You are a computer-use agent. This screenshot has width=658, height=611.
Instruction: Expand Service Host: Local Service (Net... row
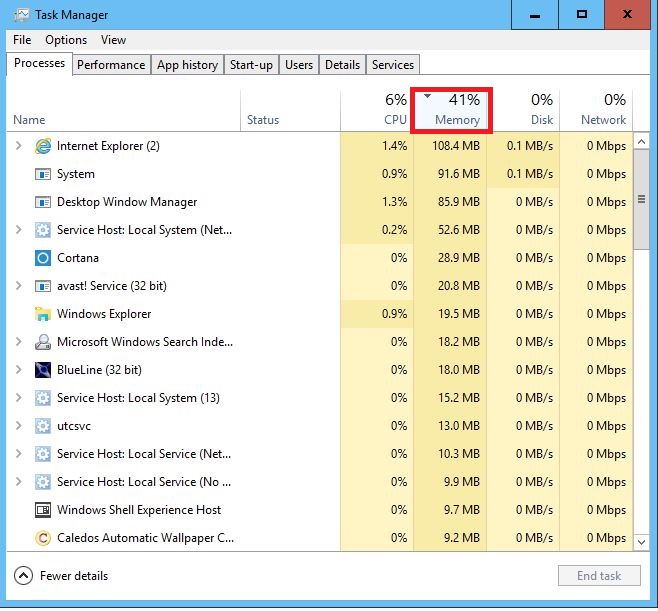18,454
